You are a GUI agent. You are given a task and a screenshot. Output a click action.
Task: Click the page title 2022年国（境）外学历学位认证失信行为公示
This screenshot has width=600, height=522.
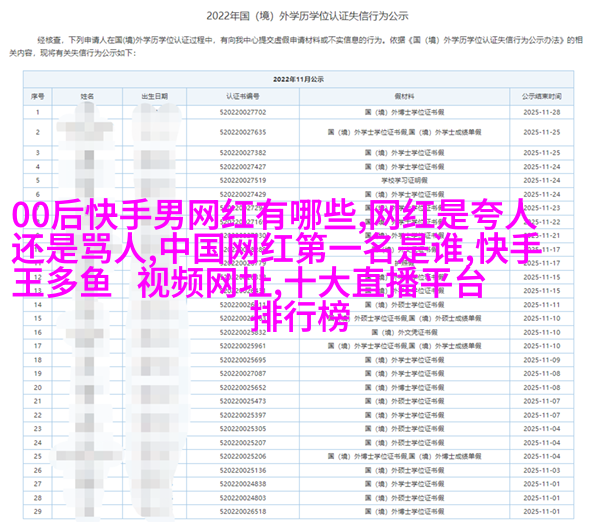pyautogui.click(x=307, y=16)
